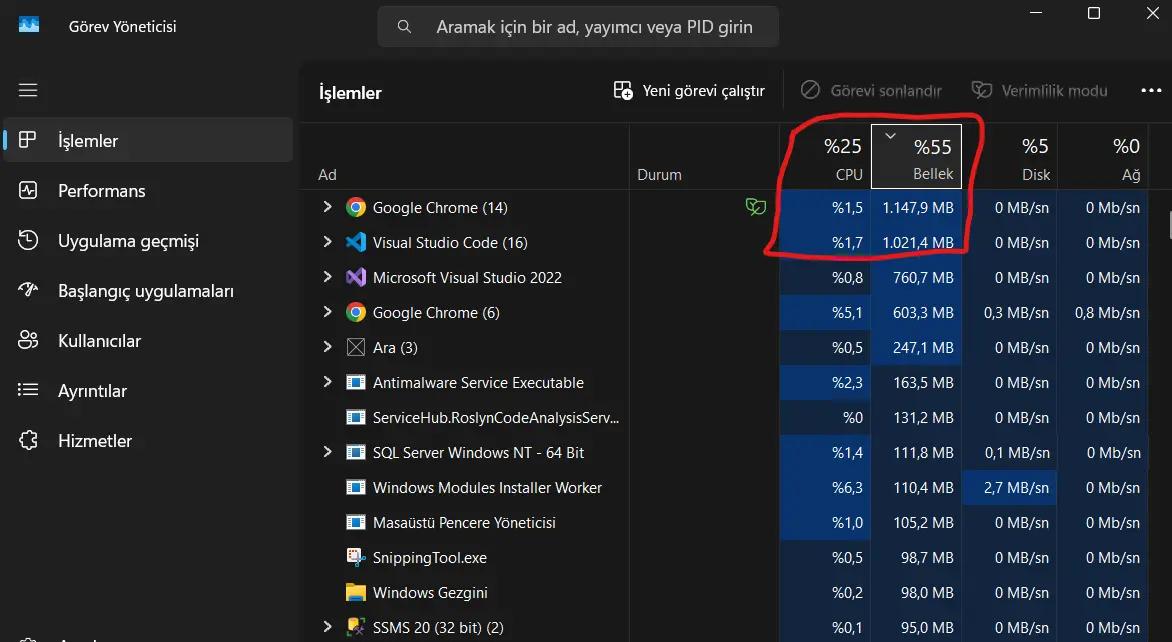
Task: Expand the Ara (3) process group
Action: coord(327,347)
